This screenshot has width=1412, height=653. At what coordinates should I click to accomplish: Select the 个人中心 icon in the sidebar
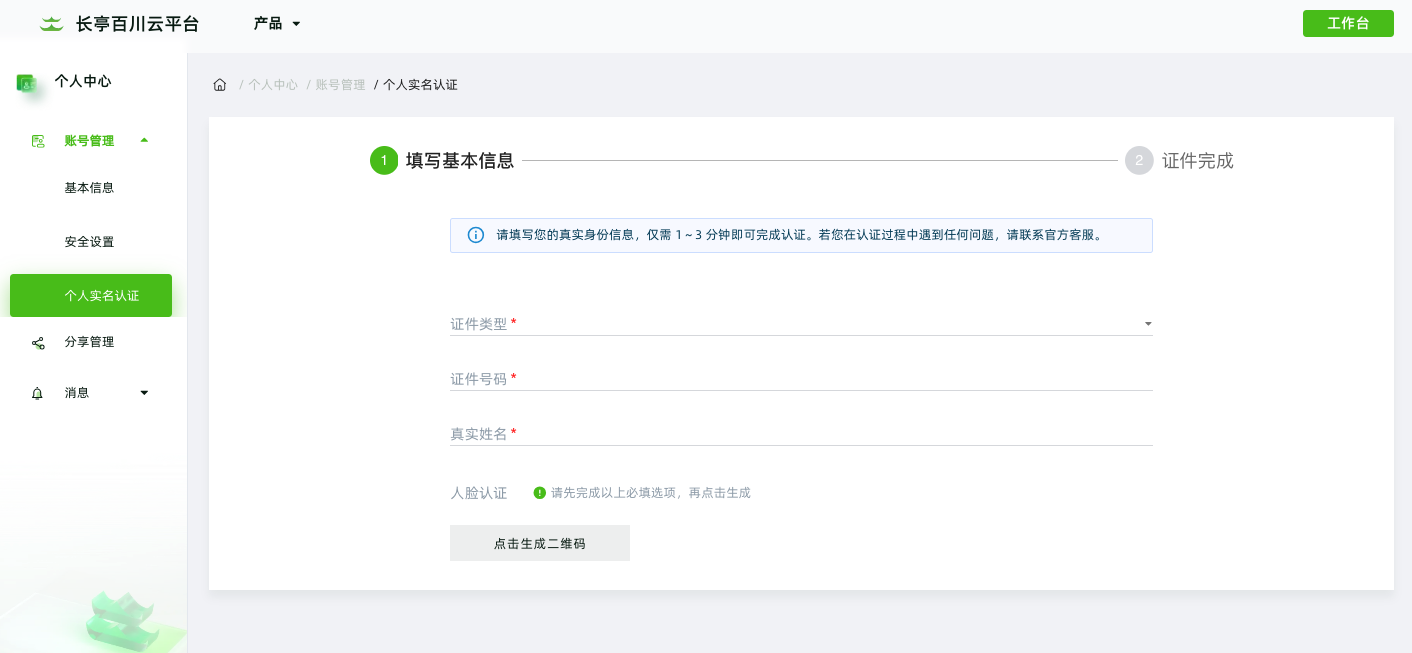[x=26, y=82]
